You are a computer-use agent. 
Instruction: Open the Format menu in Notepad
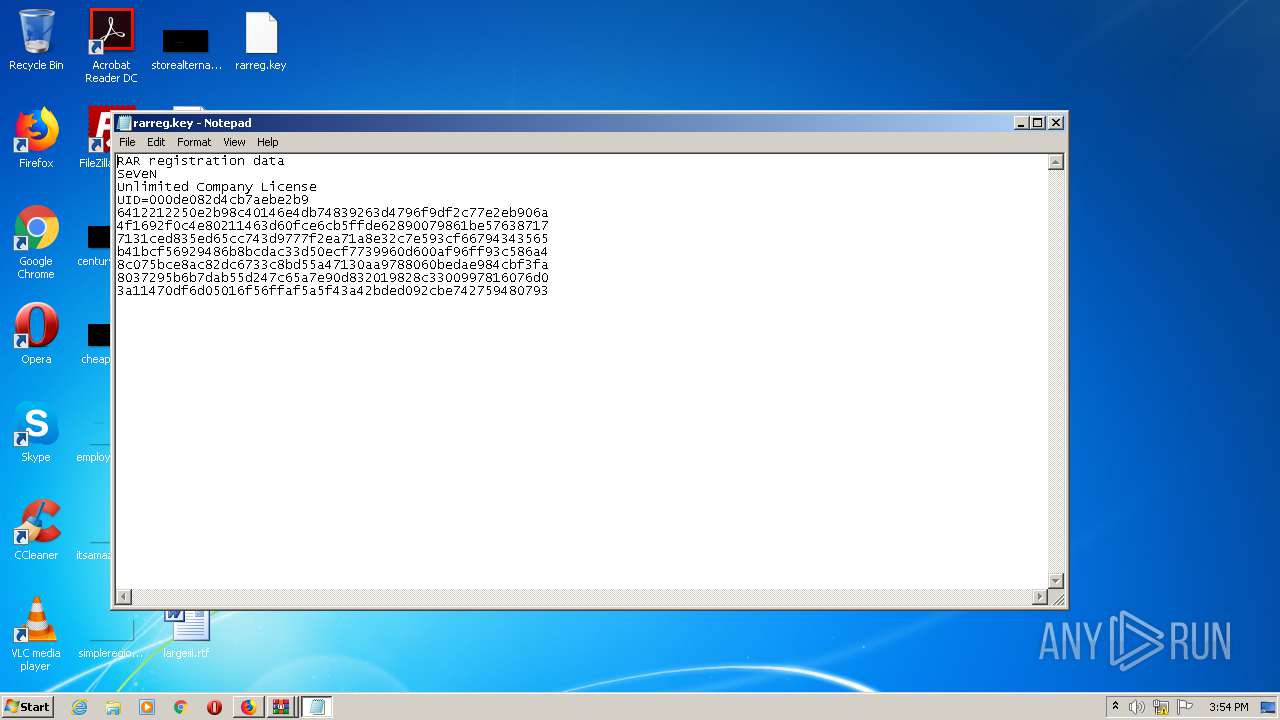tap(194, 142)
